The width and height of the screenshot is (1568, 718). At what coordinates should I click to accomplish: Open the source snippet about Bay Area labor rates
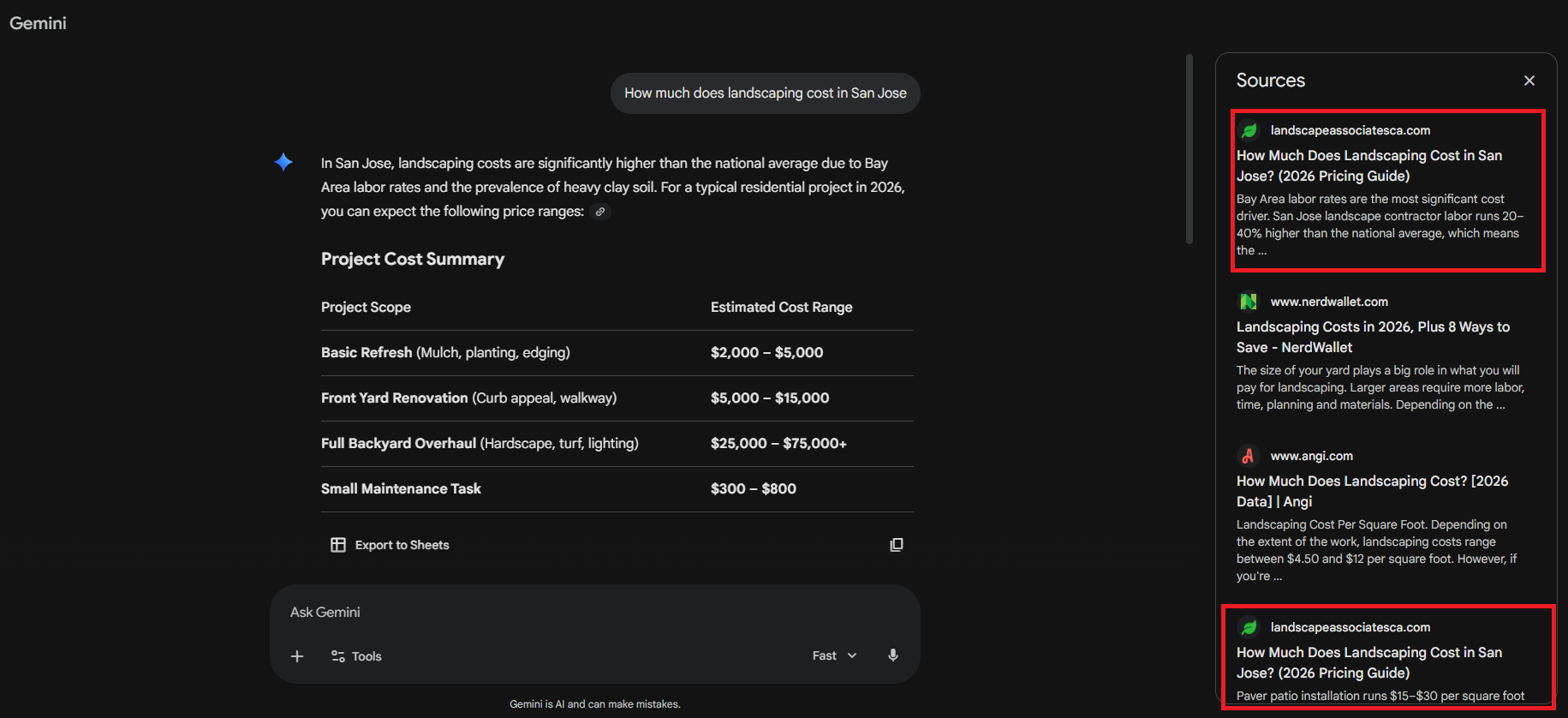(1380, 224)
